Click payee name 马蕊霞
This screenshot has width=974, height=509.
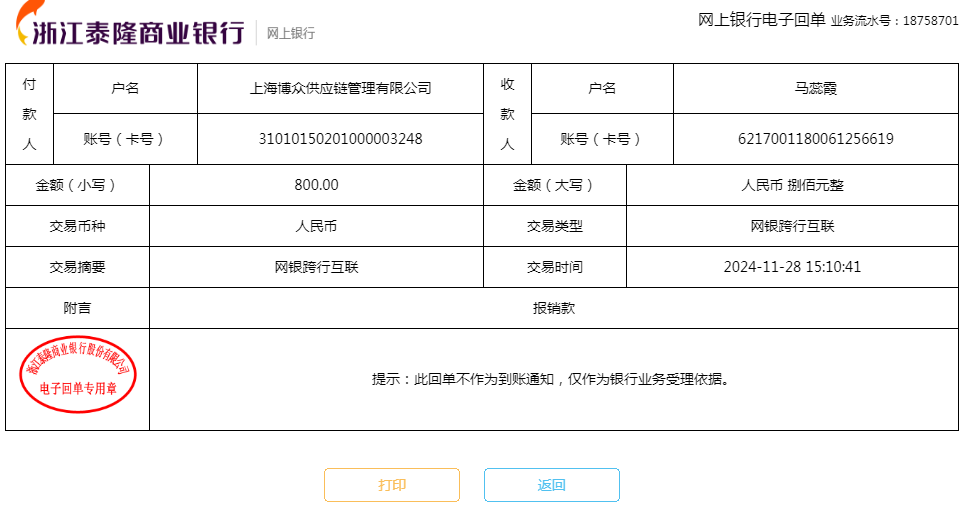pyautogui.click(x=815, y=88)
